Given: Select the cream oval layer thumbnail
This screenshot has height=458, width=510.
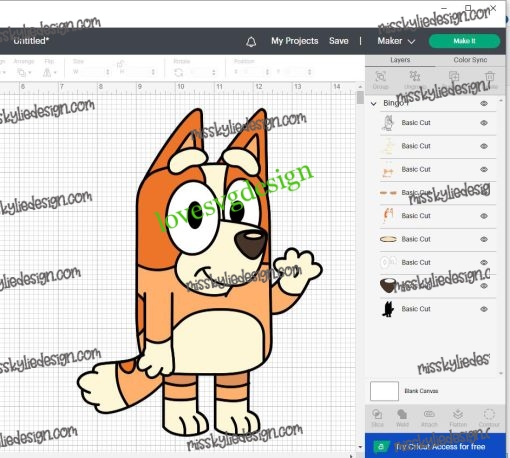Looking at the screenshot, I should tap(388, 239).
